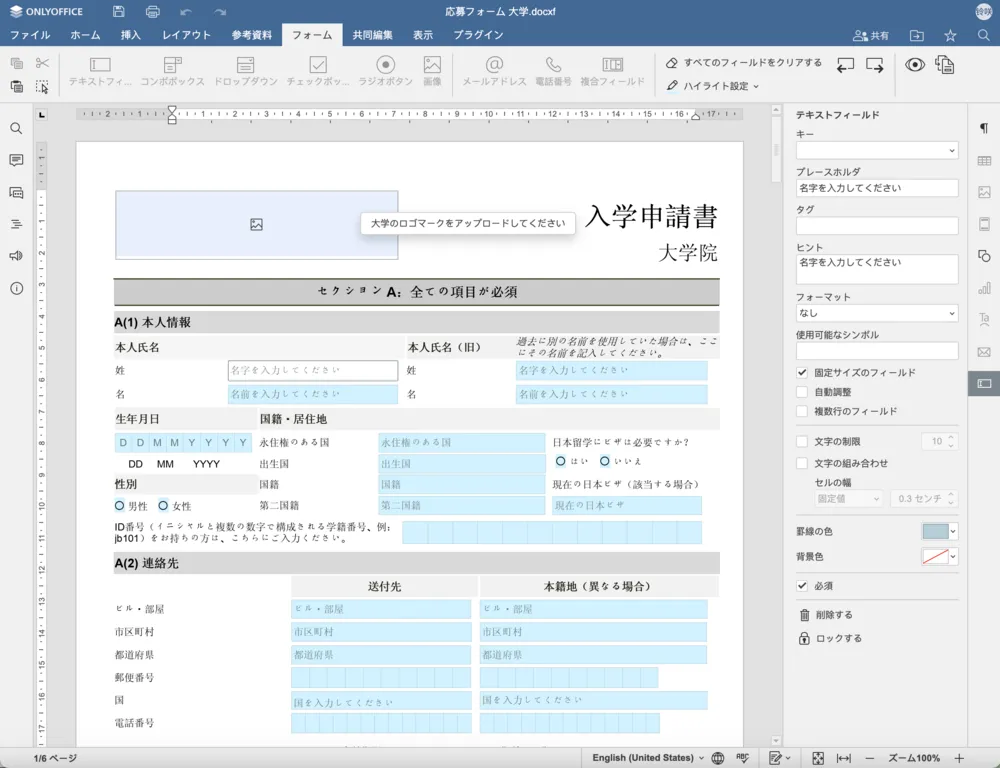Screen dimensions: 1000x768
Task: Select the 男性 radio button
Action: [120, 506]
